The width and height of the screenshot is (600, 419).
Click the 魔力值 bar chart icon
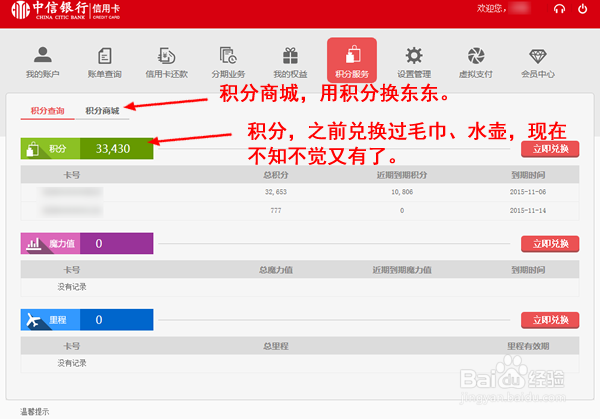coord(34,243)
